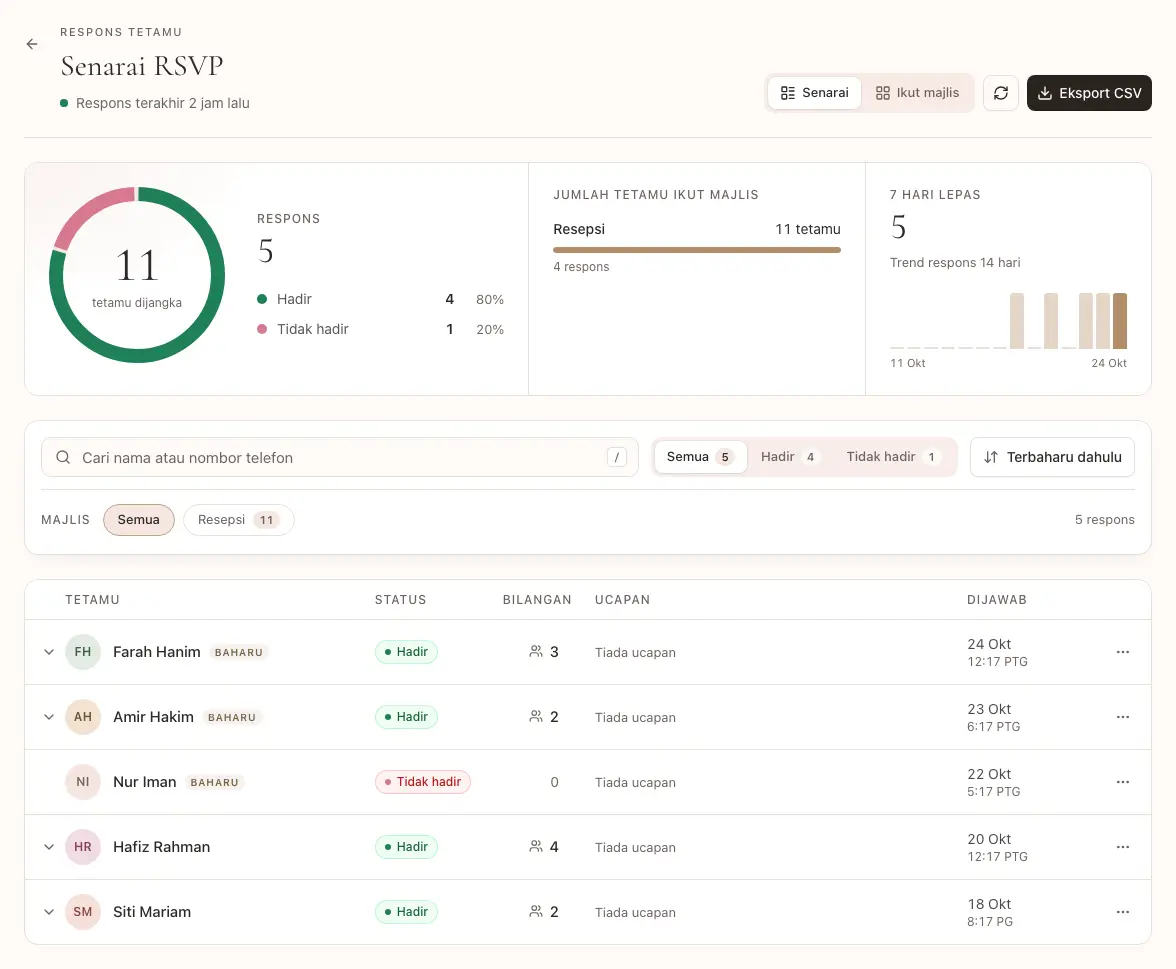Screen dimensions: 1176x969
Task: Click the Status column header
Action: coord(400,600)
